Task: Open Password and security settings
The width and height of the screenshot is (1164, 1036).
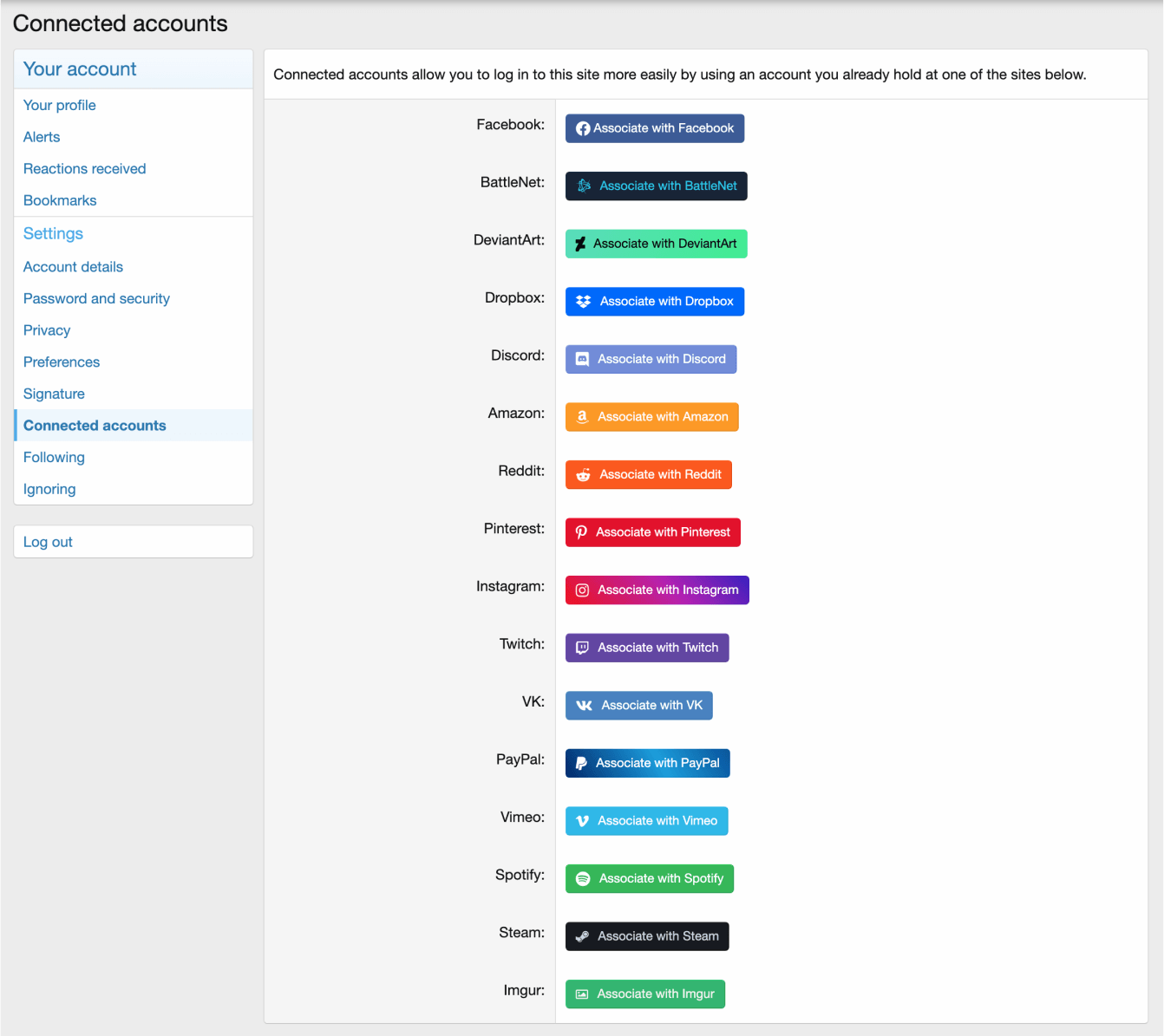Action: pyautogui.click(x=96, y=298)
